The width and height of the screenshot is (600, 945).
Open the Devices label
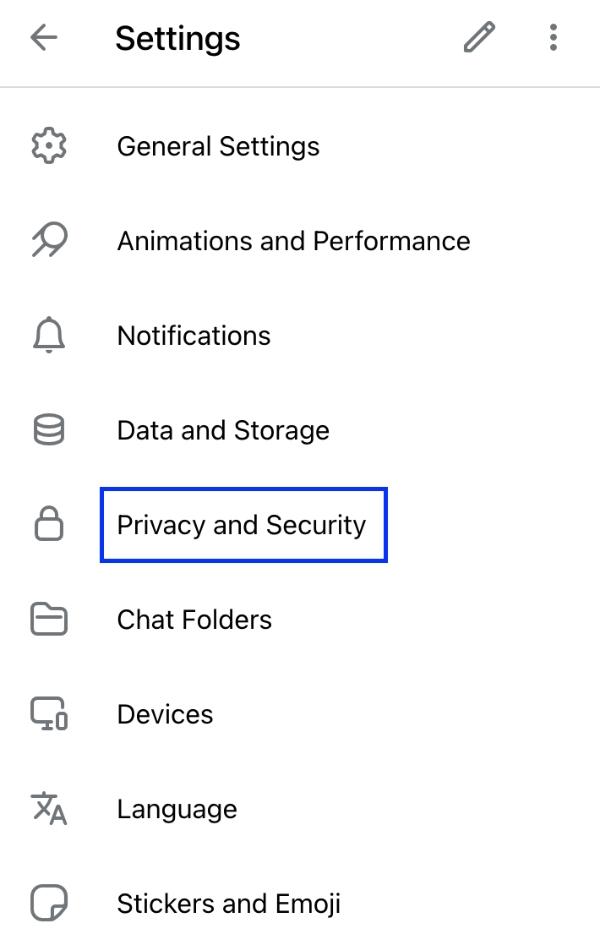pos(165,715)
